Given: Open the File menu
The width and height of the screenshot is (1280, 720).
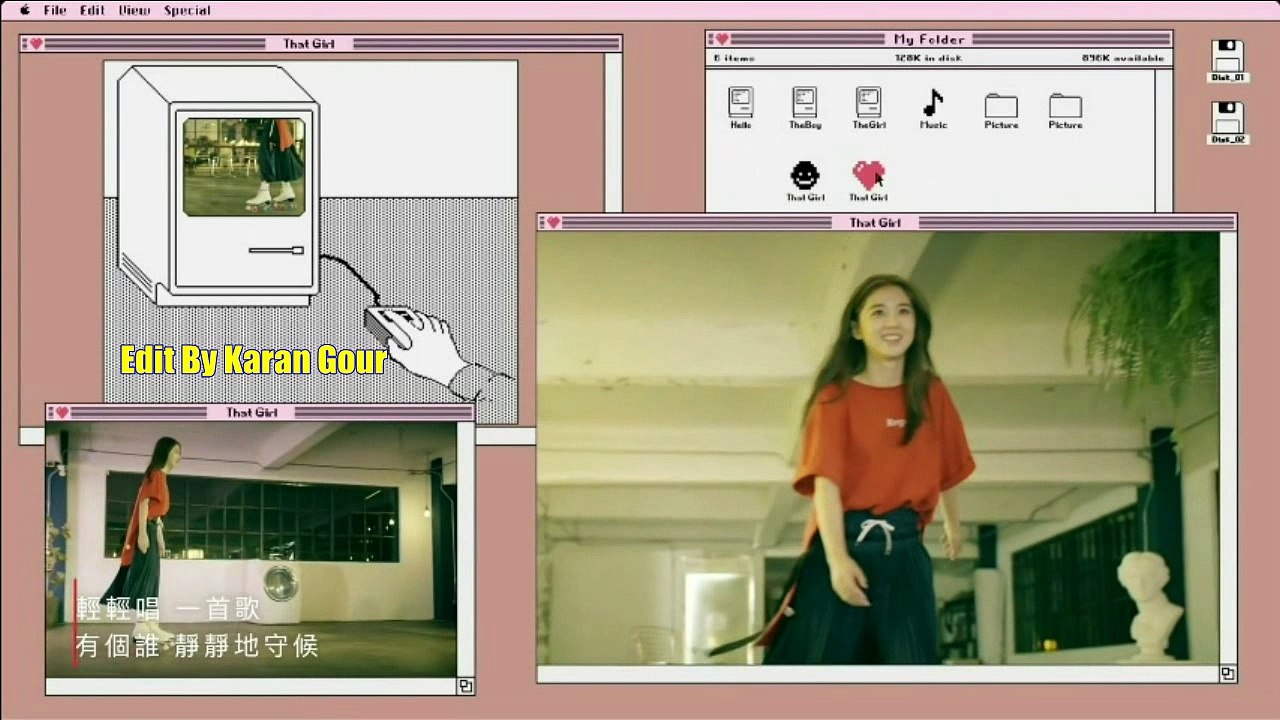Looking at the screenshot, I should click(x=55, y=10).
